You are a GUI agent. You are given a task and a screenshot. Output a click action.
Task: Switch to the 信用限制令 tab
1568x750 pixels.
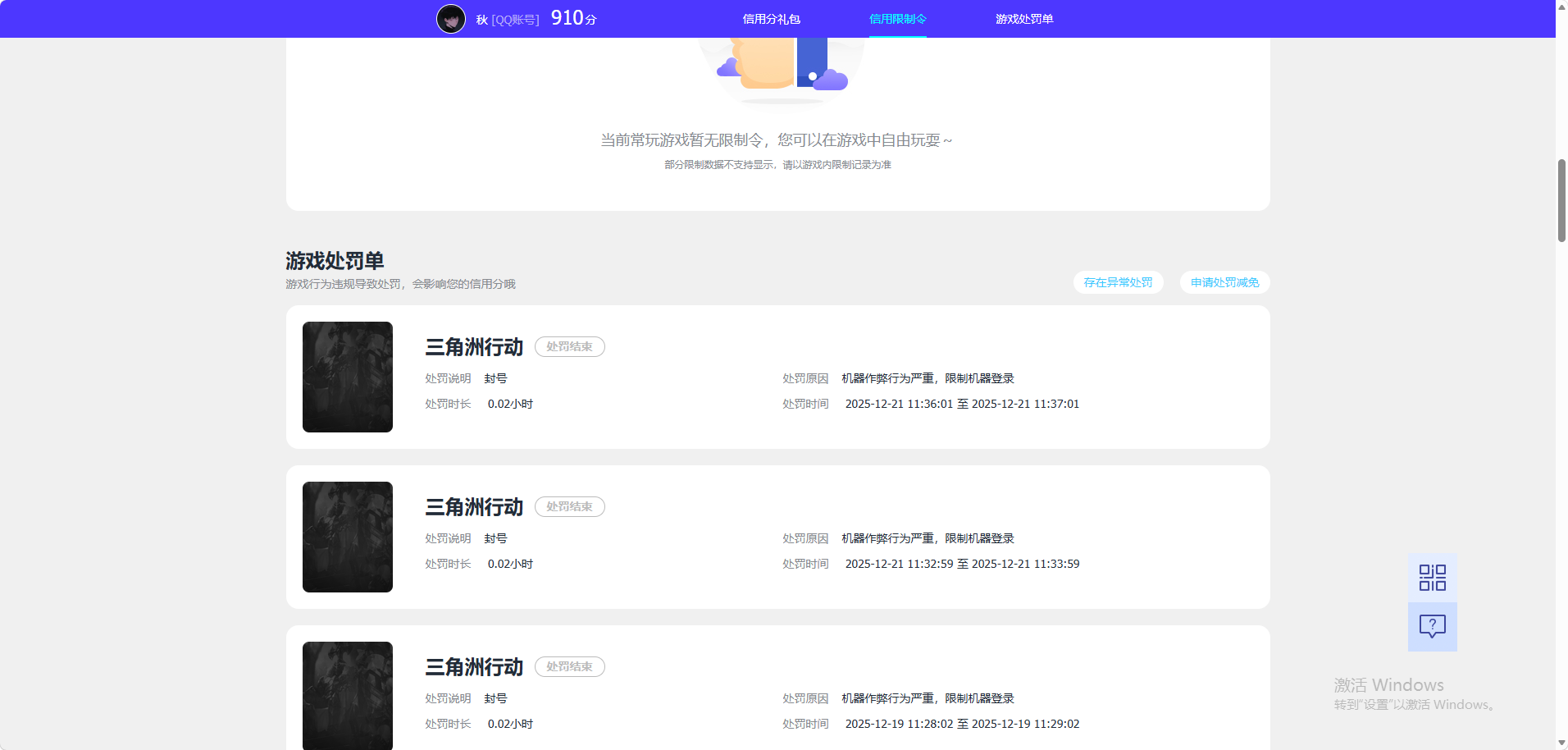[897, 19]
